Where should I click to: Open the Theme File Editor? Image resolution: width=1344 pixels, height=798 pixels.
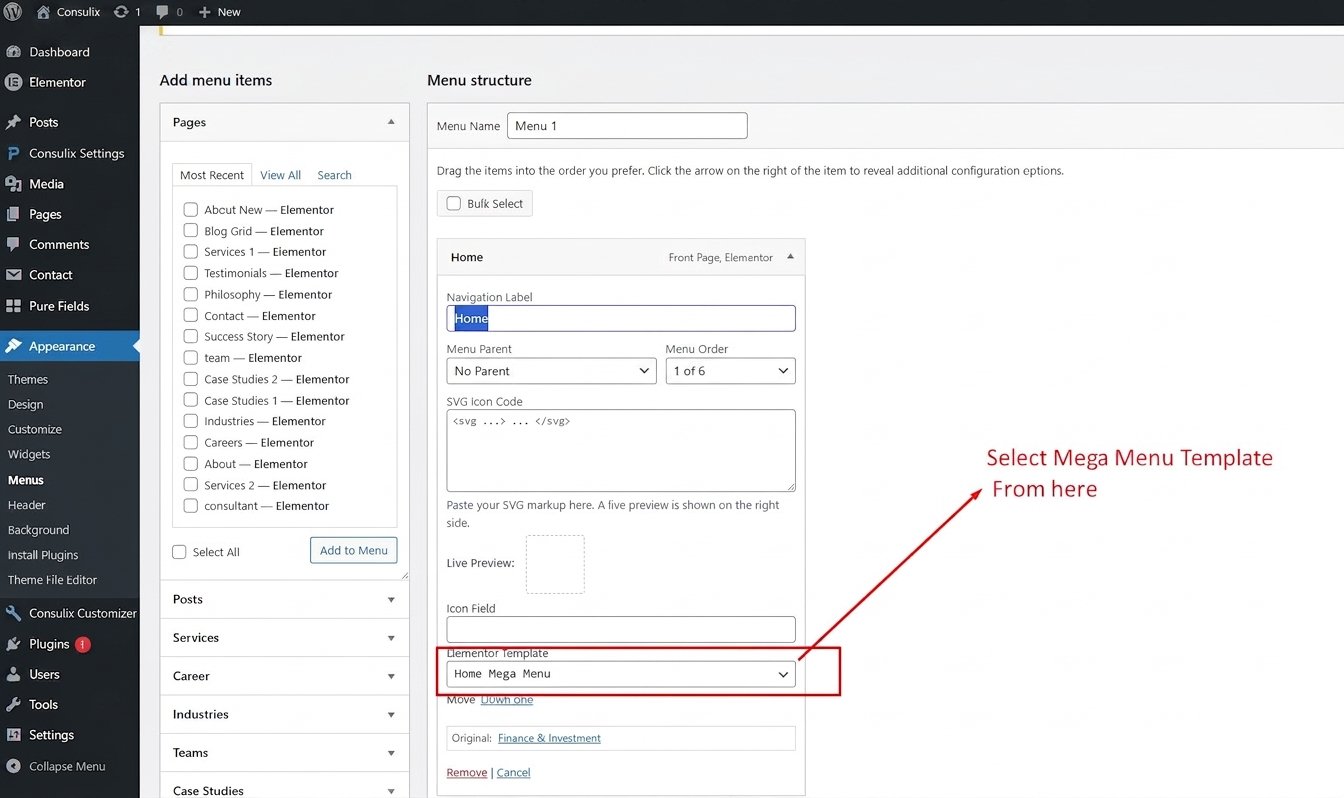[53, 581]
